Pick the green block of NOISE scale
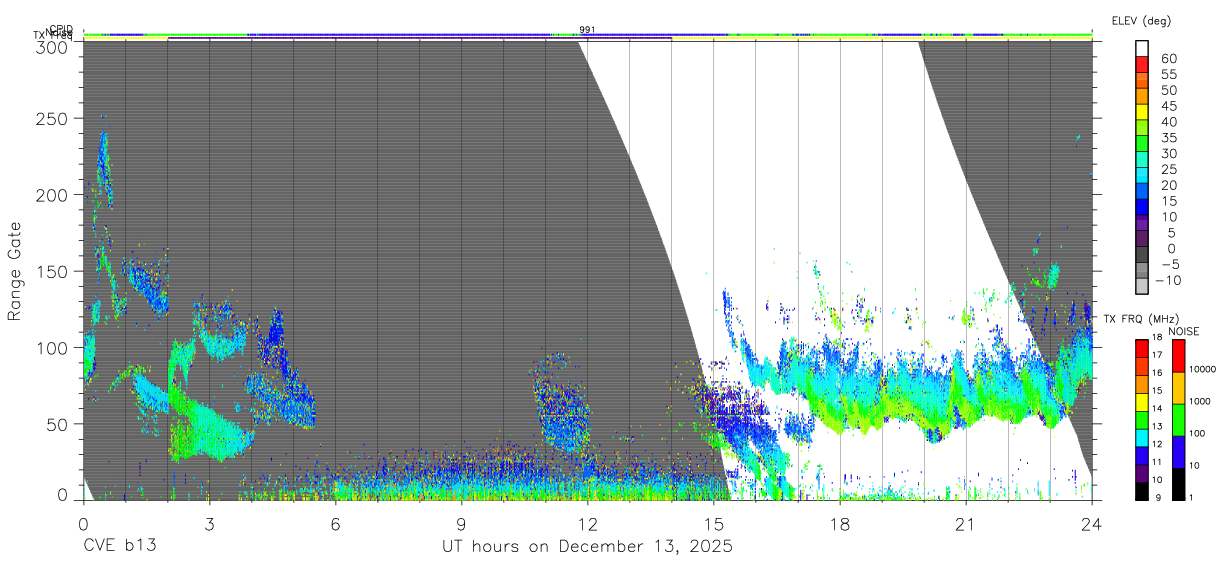 [1178, 420]
